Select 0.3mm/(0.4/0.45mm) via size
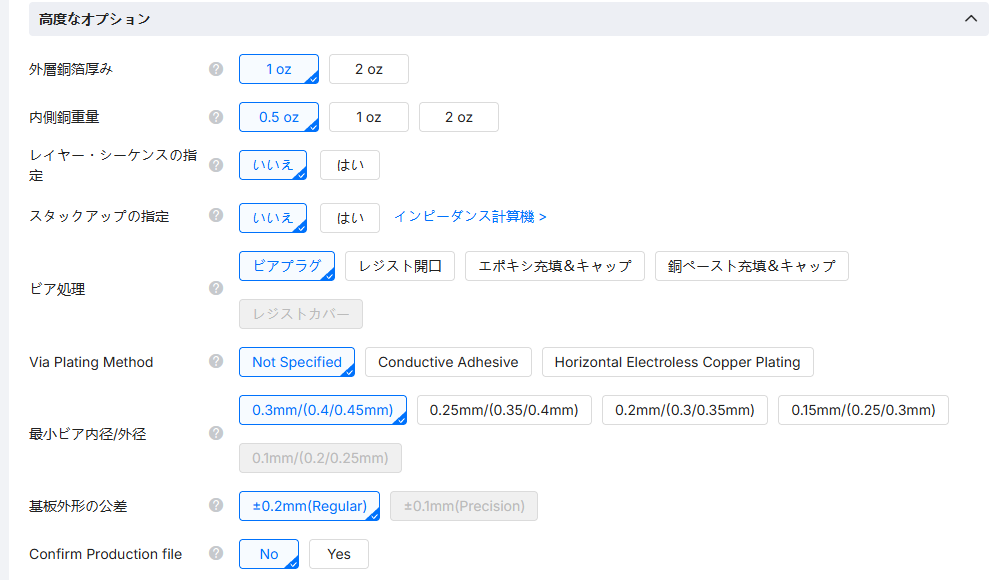The height and width of the screenshot is (580, 1000). (x=323, y=410)
